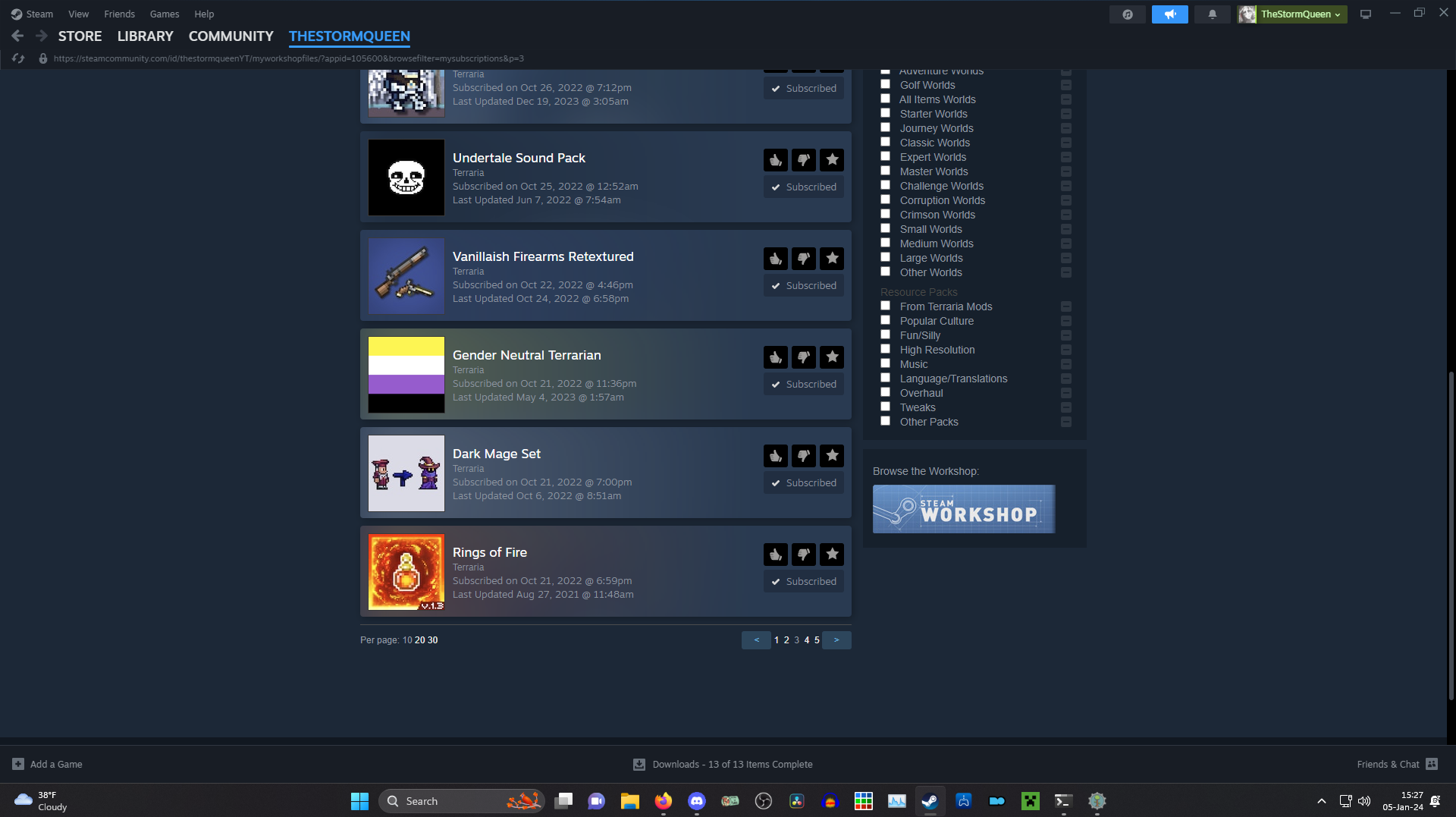This screenshot has height=817, width=1456.
Task: Rate up Vanillaish Firearms Retextured
Action: [x=776, y=259]
